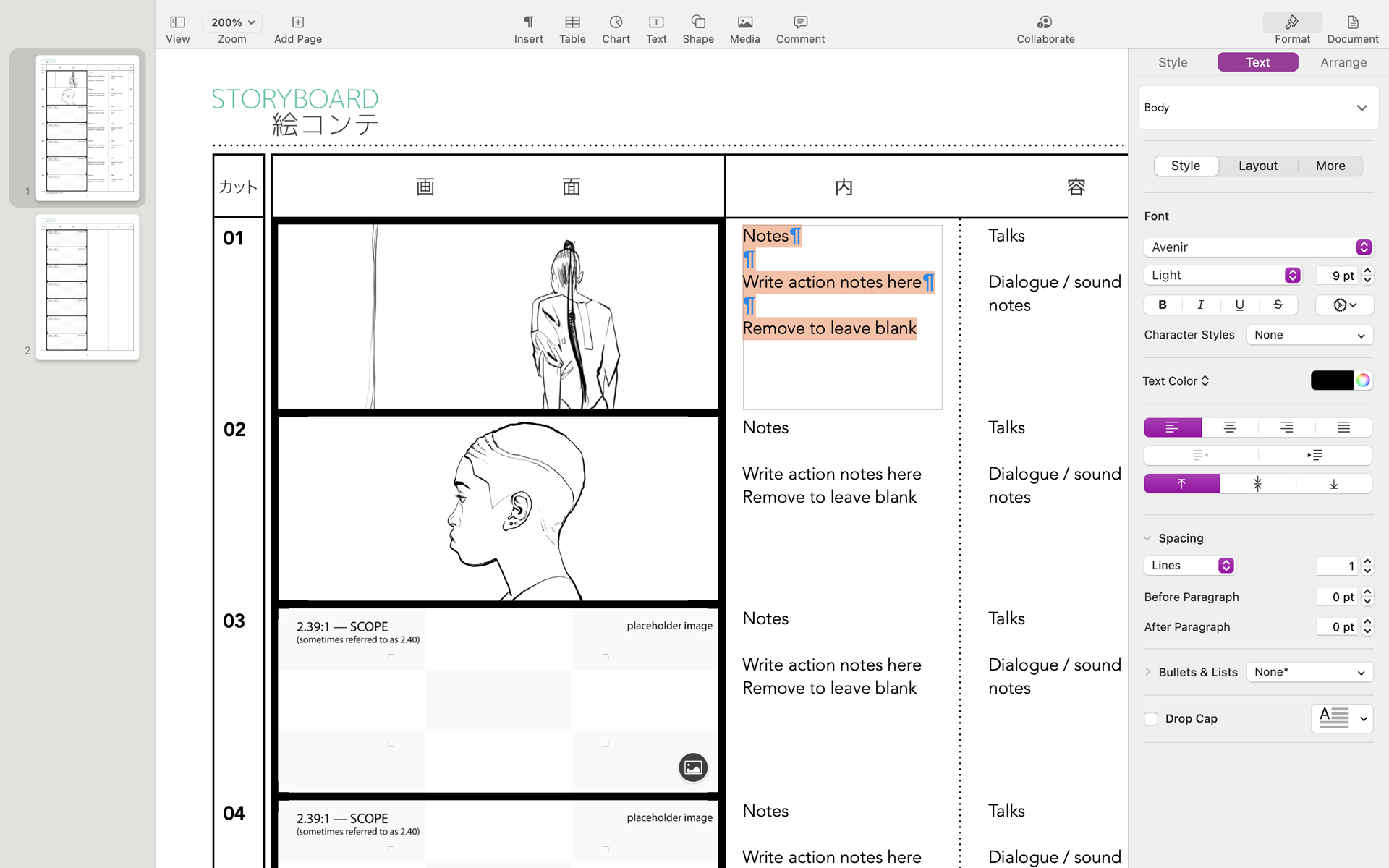
Task: Collapse the Spacing section
Action: 1147,538
